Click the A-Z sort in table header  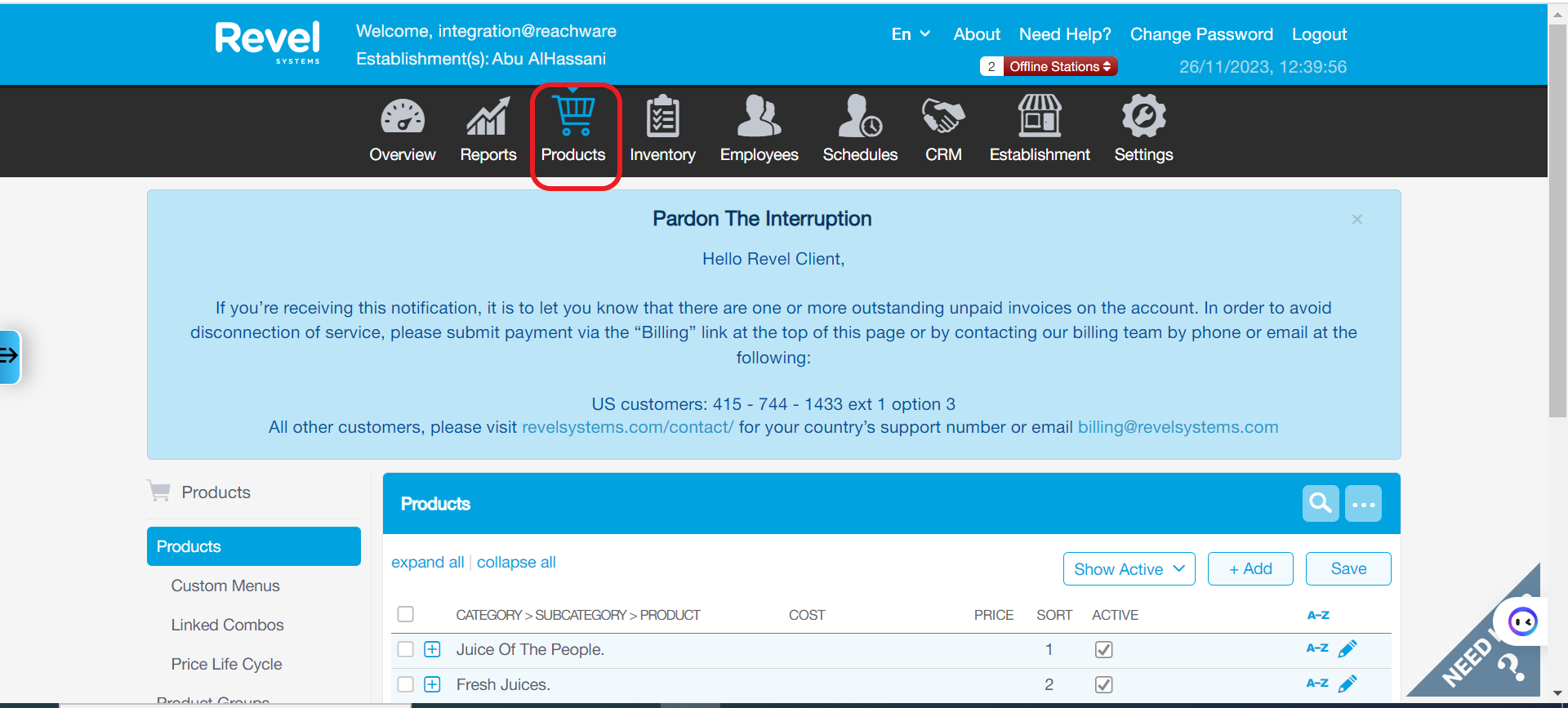click(1318, 615)
